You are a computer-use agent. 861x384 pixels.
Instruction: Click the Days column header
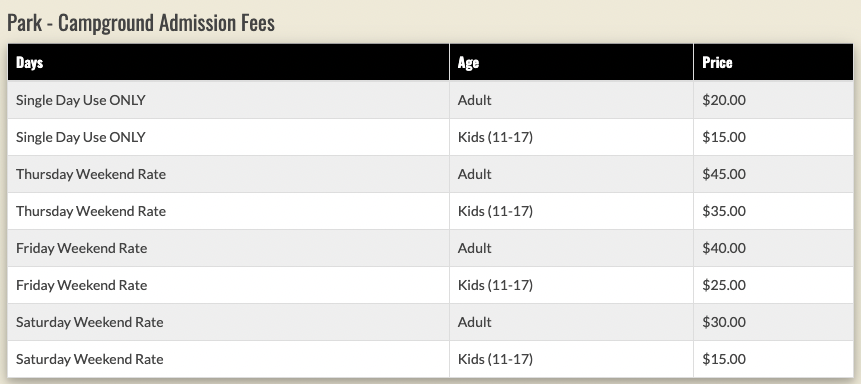pyautogui.click(x=228, y=62)
